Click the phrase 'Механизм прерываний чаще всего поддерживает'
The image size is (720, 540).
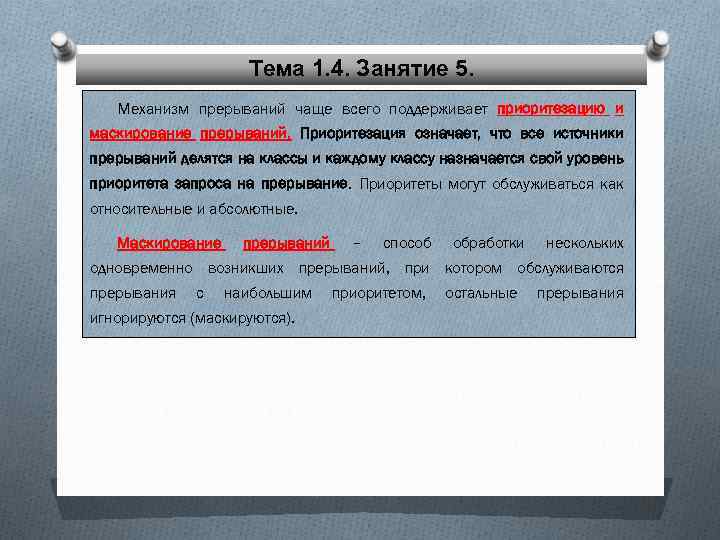pos(303,110)
